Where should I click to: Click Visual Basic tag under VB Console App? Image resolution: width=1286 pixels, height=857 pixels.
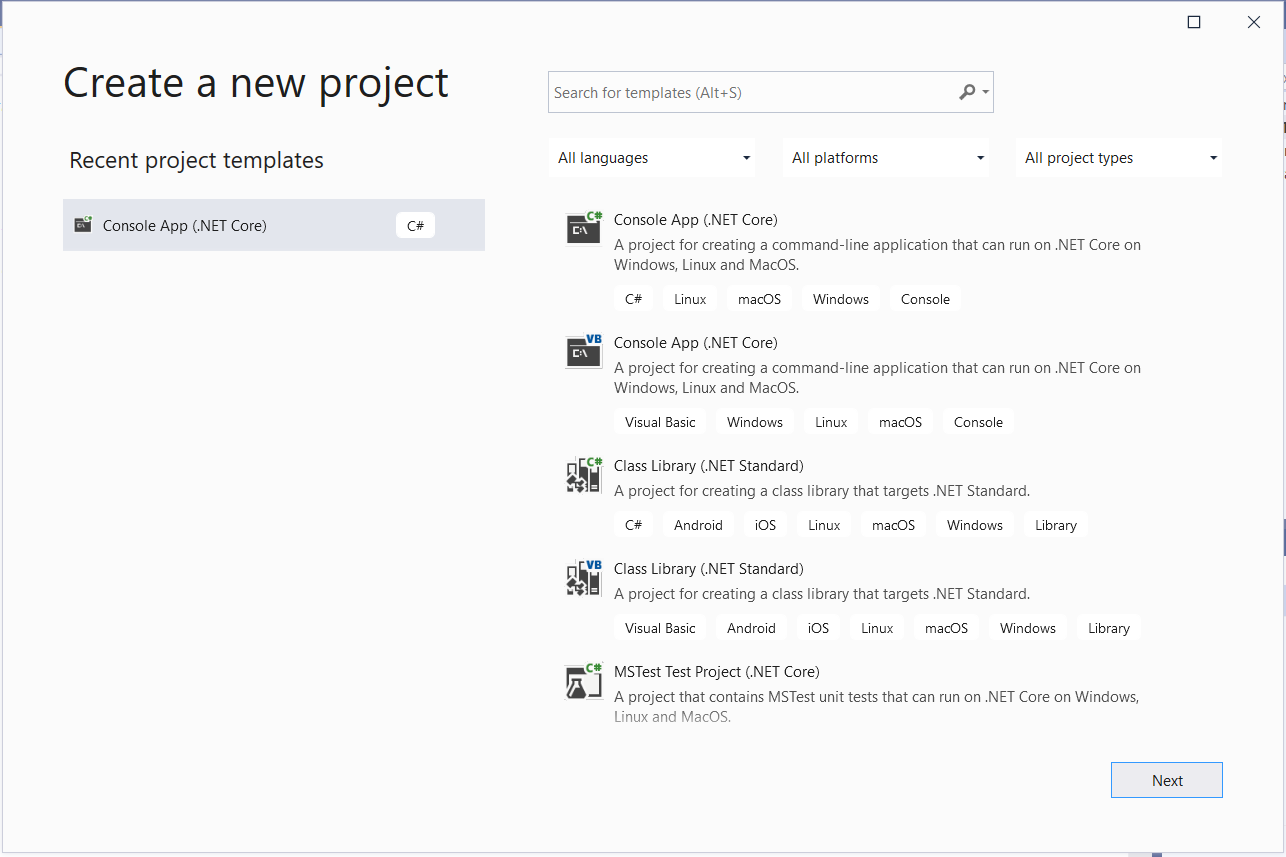click(x=660, y=422)
